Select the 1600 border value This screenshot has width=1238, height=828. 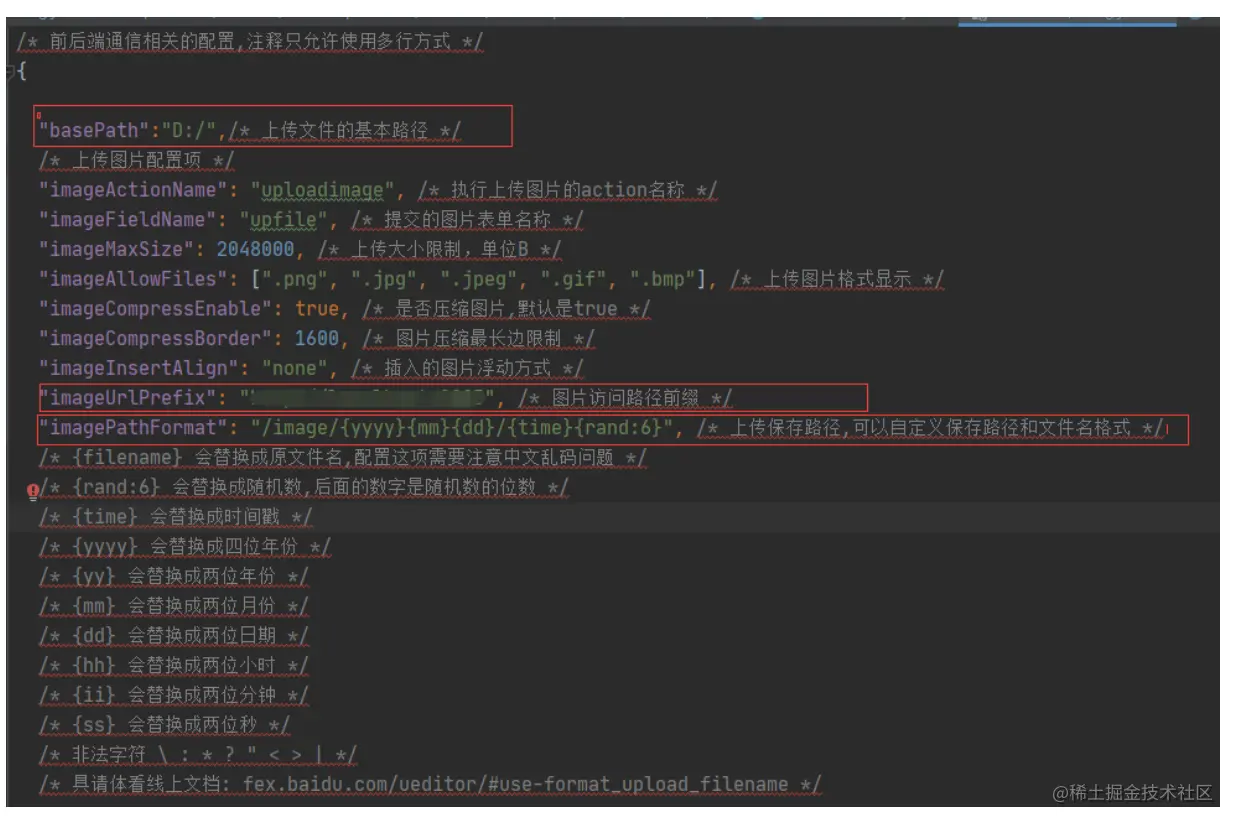click(x=316, y=338)
